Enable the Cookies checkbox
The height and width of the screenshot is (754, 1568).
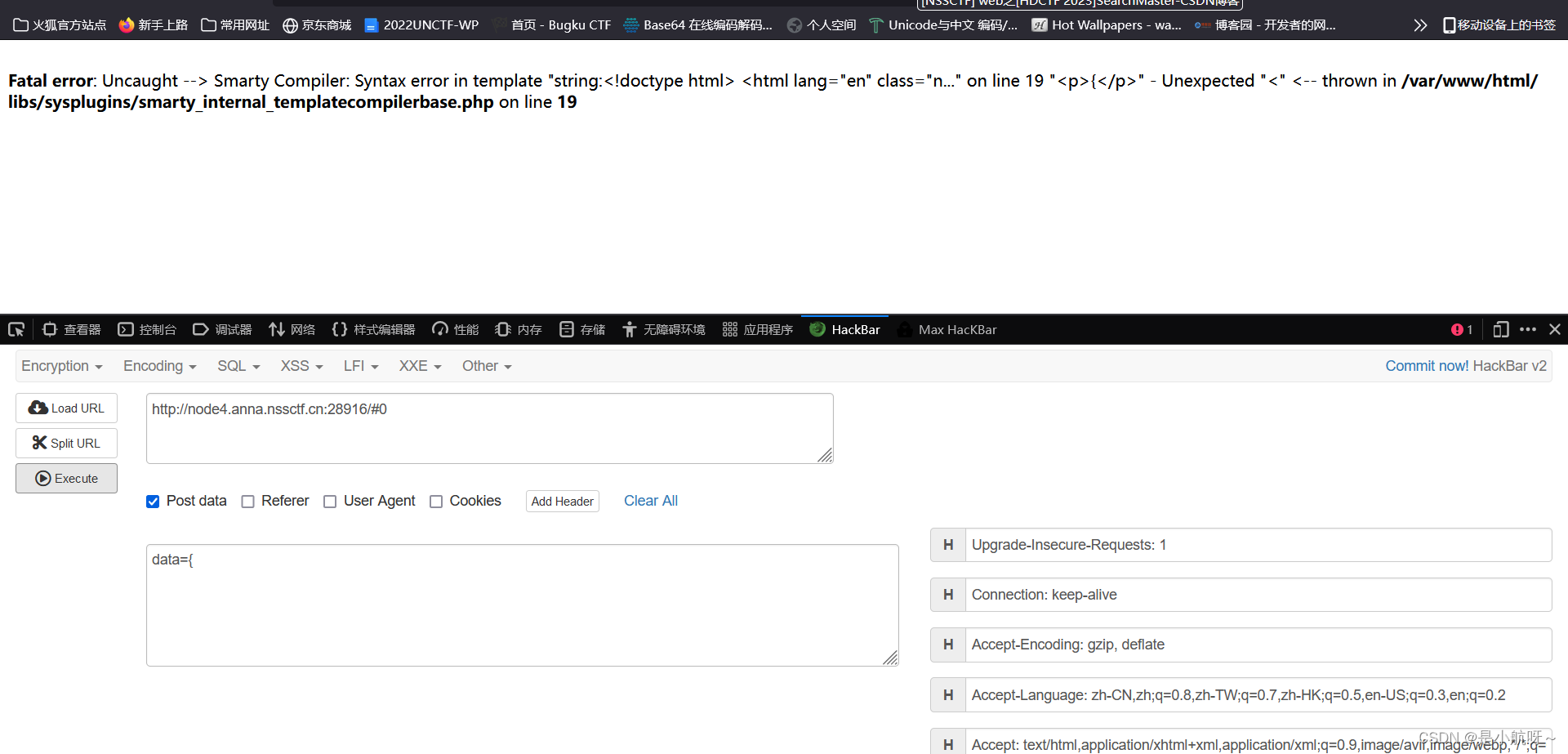[x=436, y=501]
